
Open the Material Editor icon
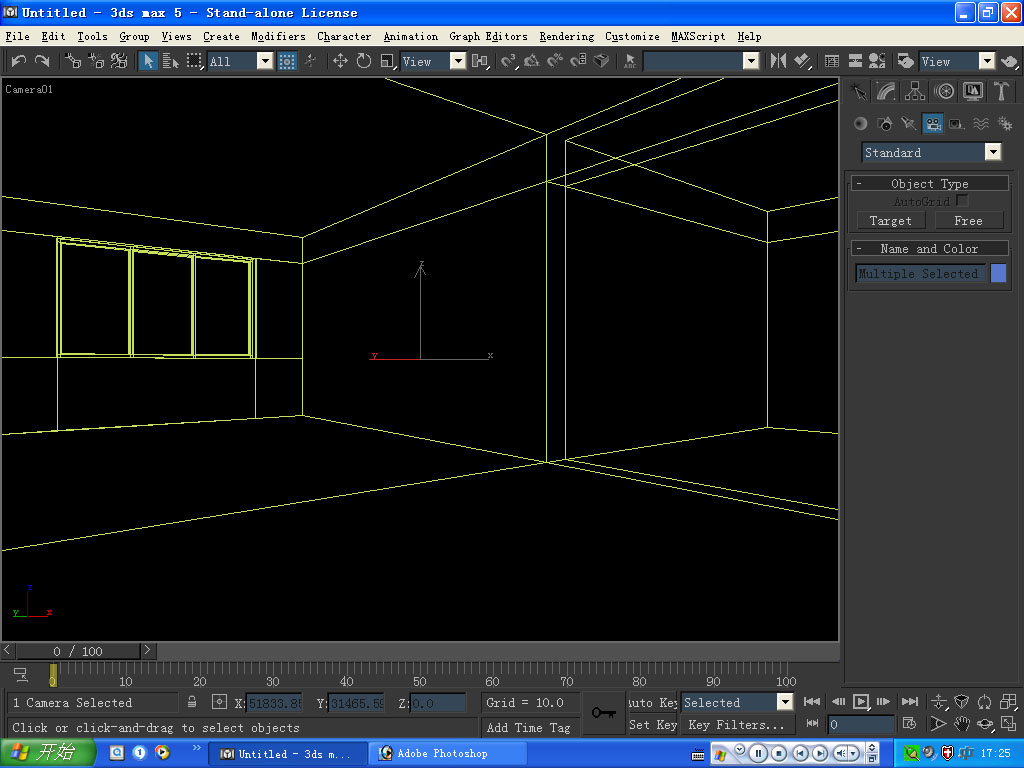point(877,61)
